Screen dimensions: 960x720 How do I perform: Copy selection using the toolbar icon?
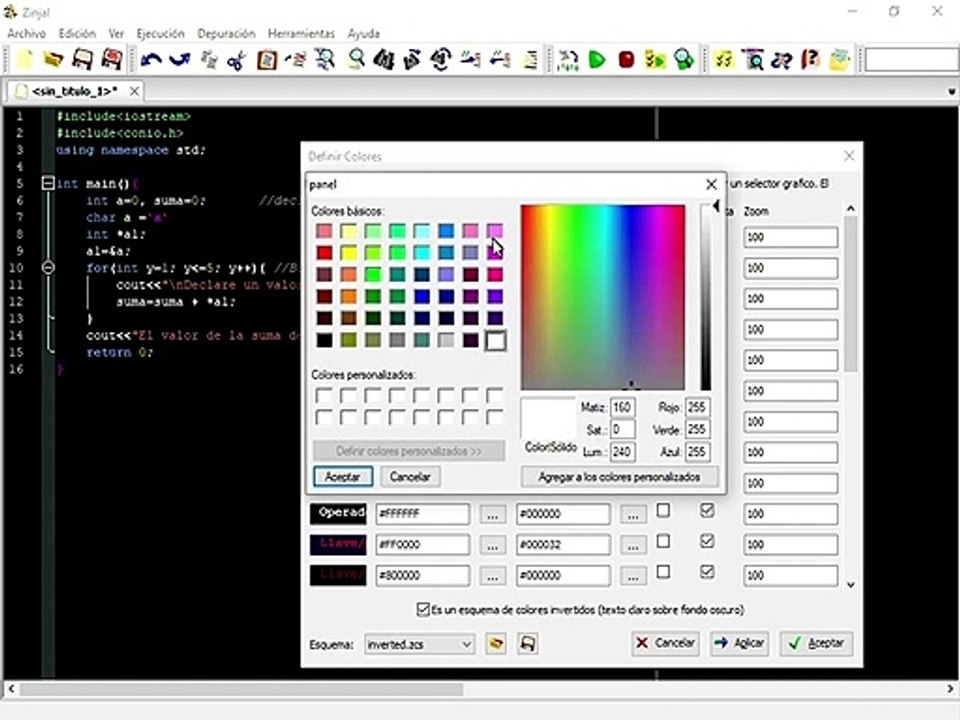click(209, 59)
